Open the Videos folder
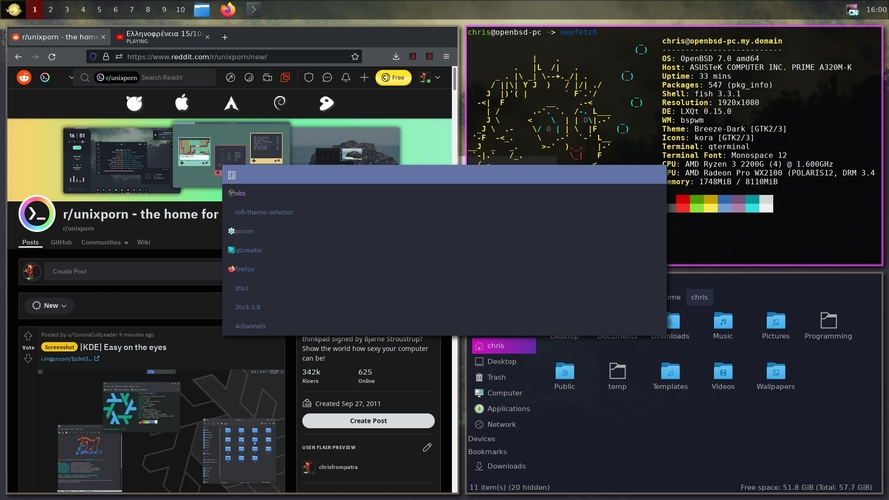The height and width of the screenshot is (500, 889). [x=723, y=376]
